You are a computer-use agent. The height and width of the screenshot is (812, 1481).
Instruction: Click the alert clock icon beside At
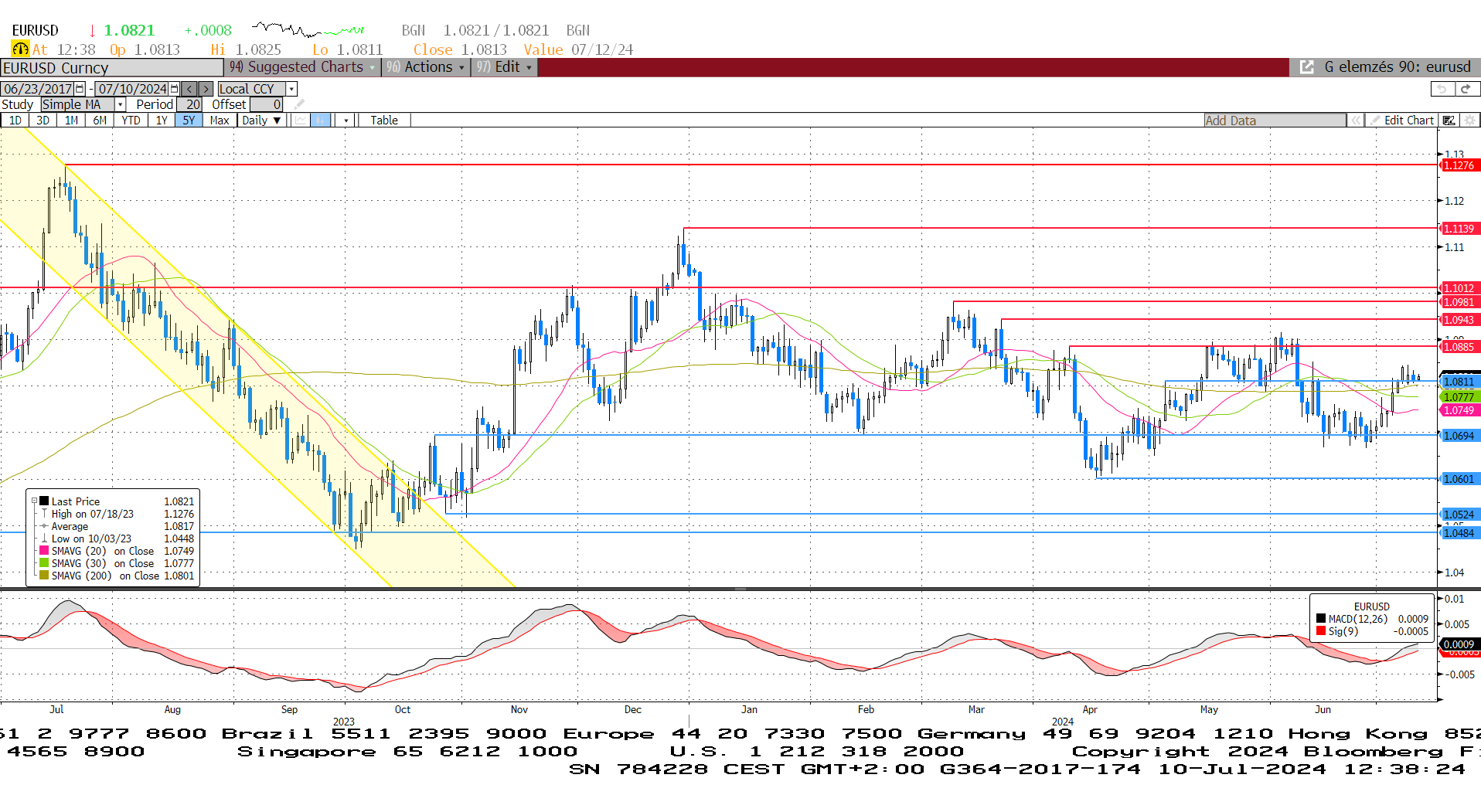coord(20,49)
